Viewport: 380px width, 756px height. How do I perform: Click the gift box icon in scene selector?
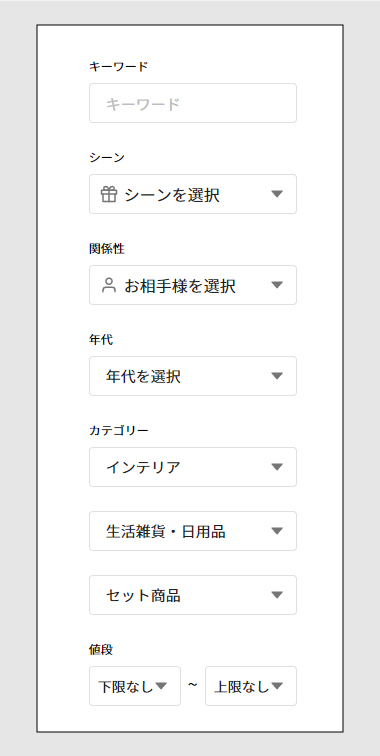tap(109, 194)
